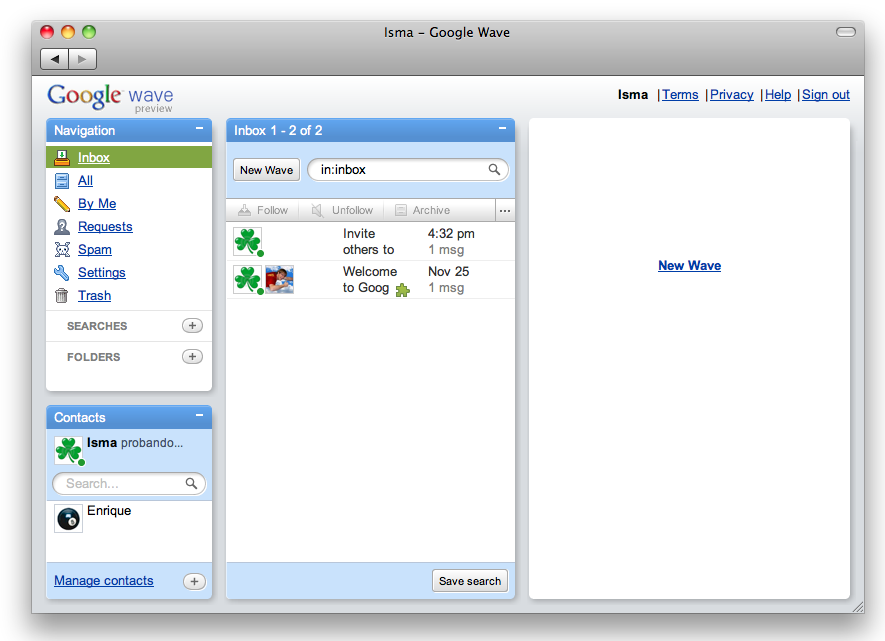The width and height of the screenshot is (885, 641).
Task: Click the Archive toolbar button
Action: coord(422,210)
